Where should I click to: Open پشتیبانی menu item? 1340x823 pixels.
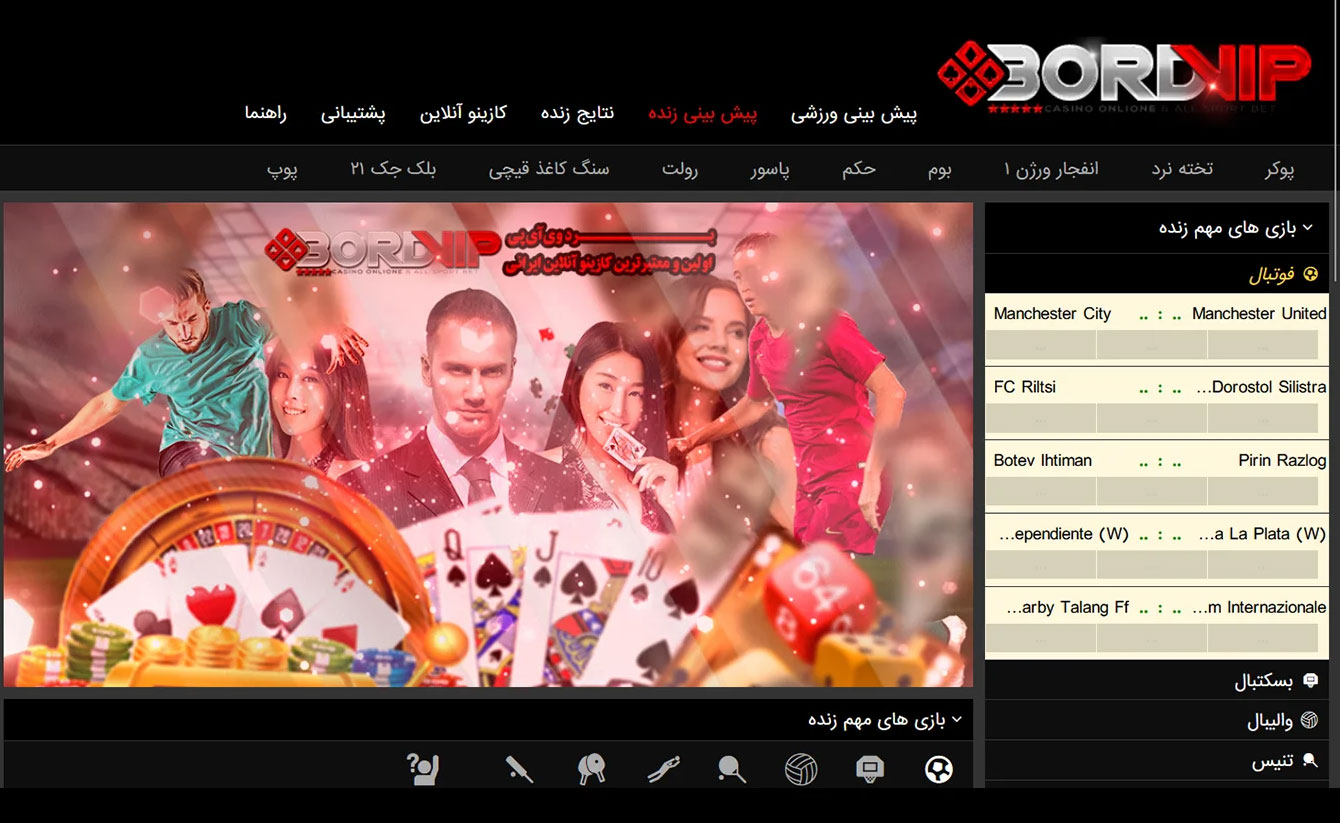coord(353,114)
